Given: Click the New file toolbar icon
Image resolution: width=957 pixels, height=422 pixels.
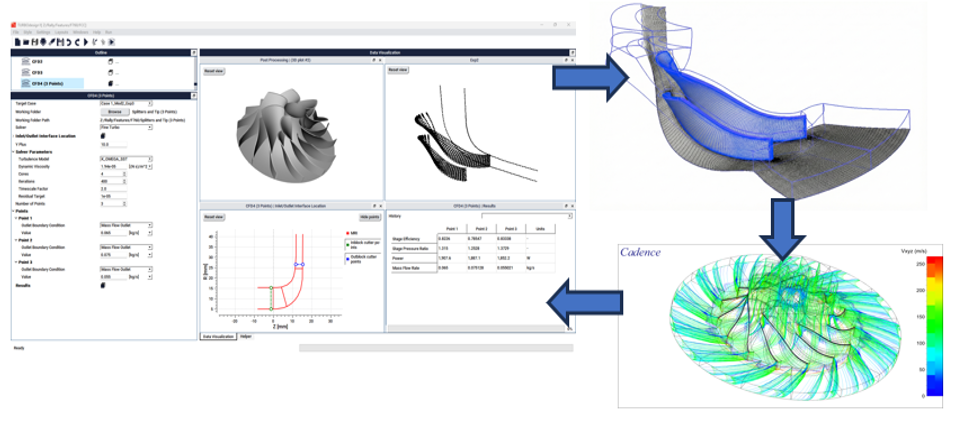Looking at the screenshot, I should [17, 42].
